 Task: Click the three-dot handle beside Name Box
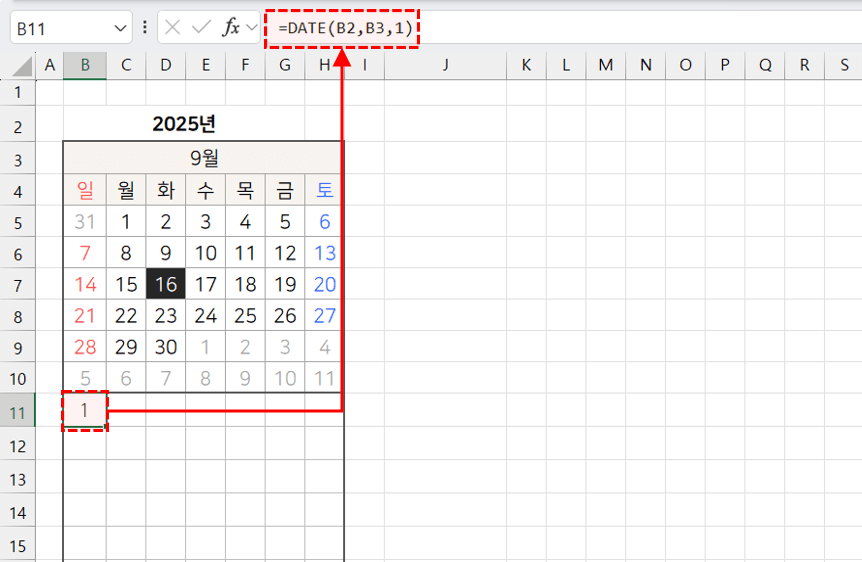pyautogui.click(x=146, y=27)
